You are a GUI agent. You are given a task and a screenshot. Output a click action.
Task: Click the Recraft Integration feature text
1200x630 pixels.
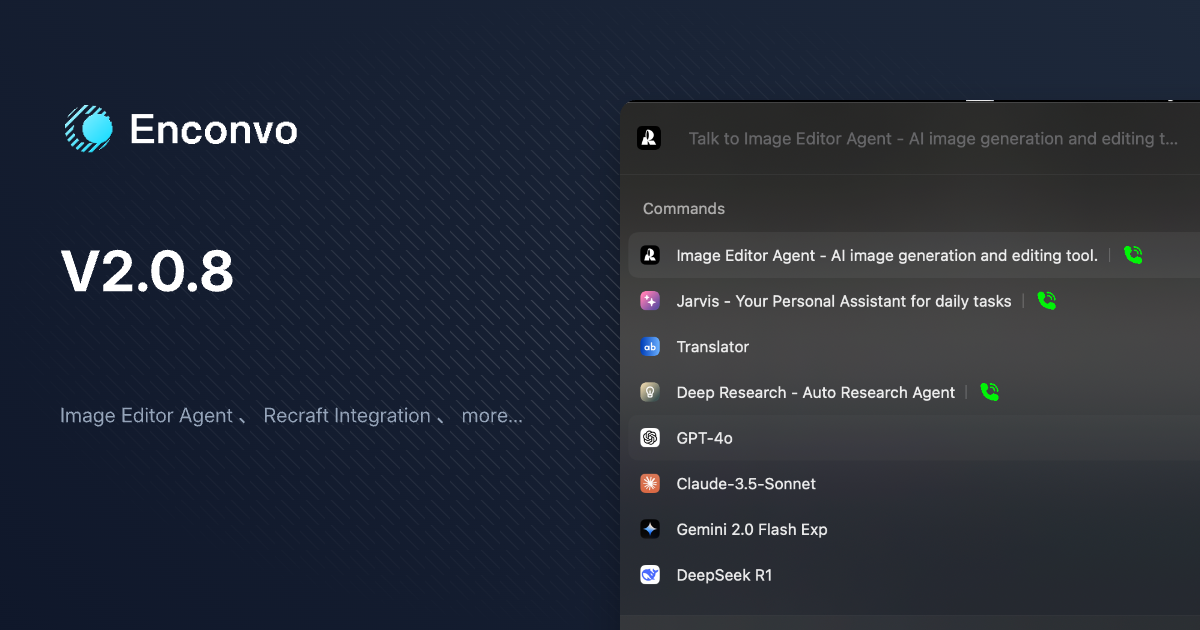click(x=347, y=416)
